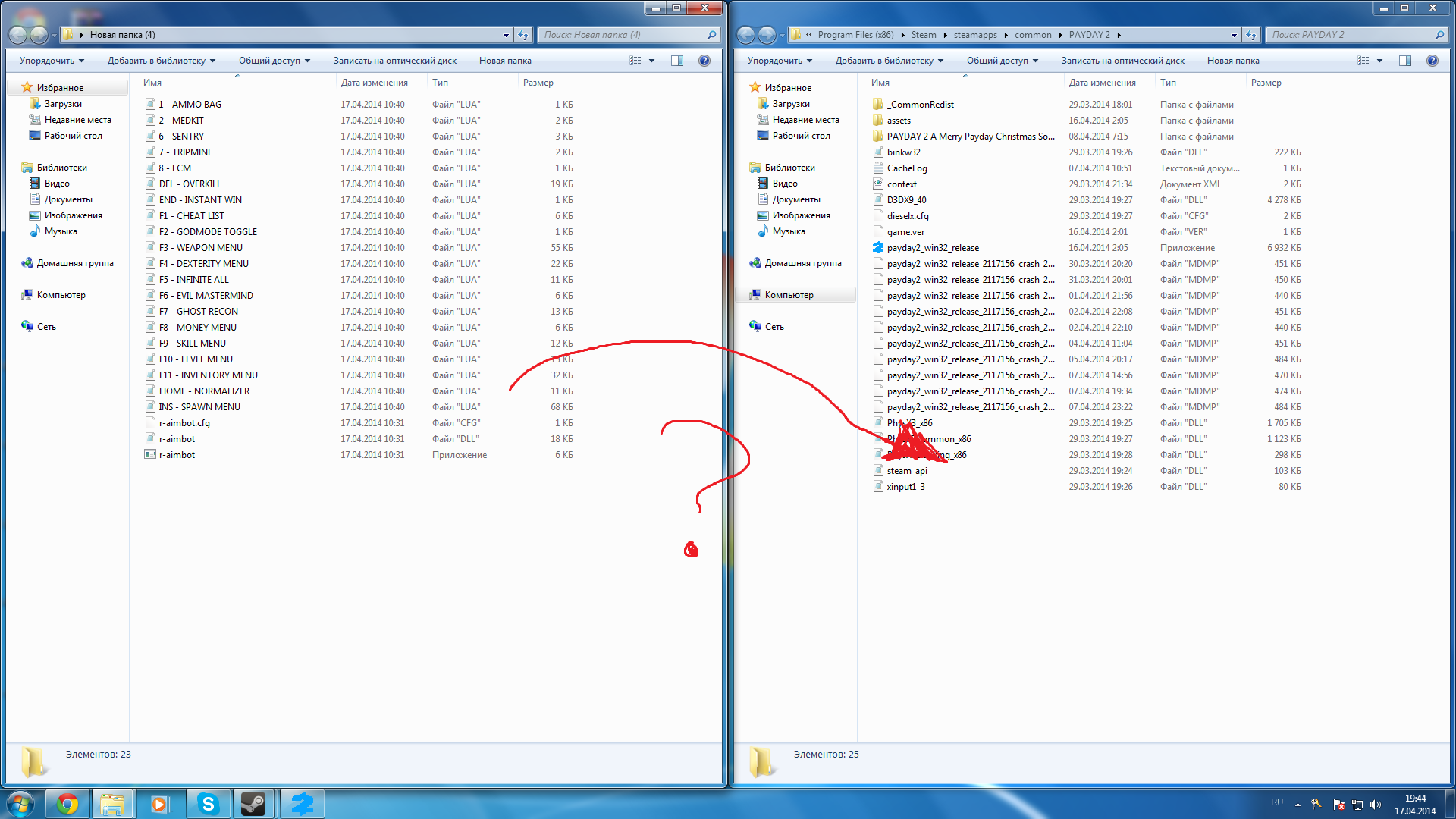Click Новая папка button in PAYDAY 2 window
This screenshot has width=1456, height=819.
pyautogui.click(x=1233, y=61)
